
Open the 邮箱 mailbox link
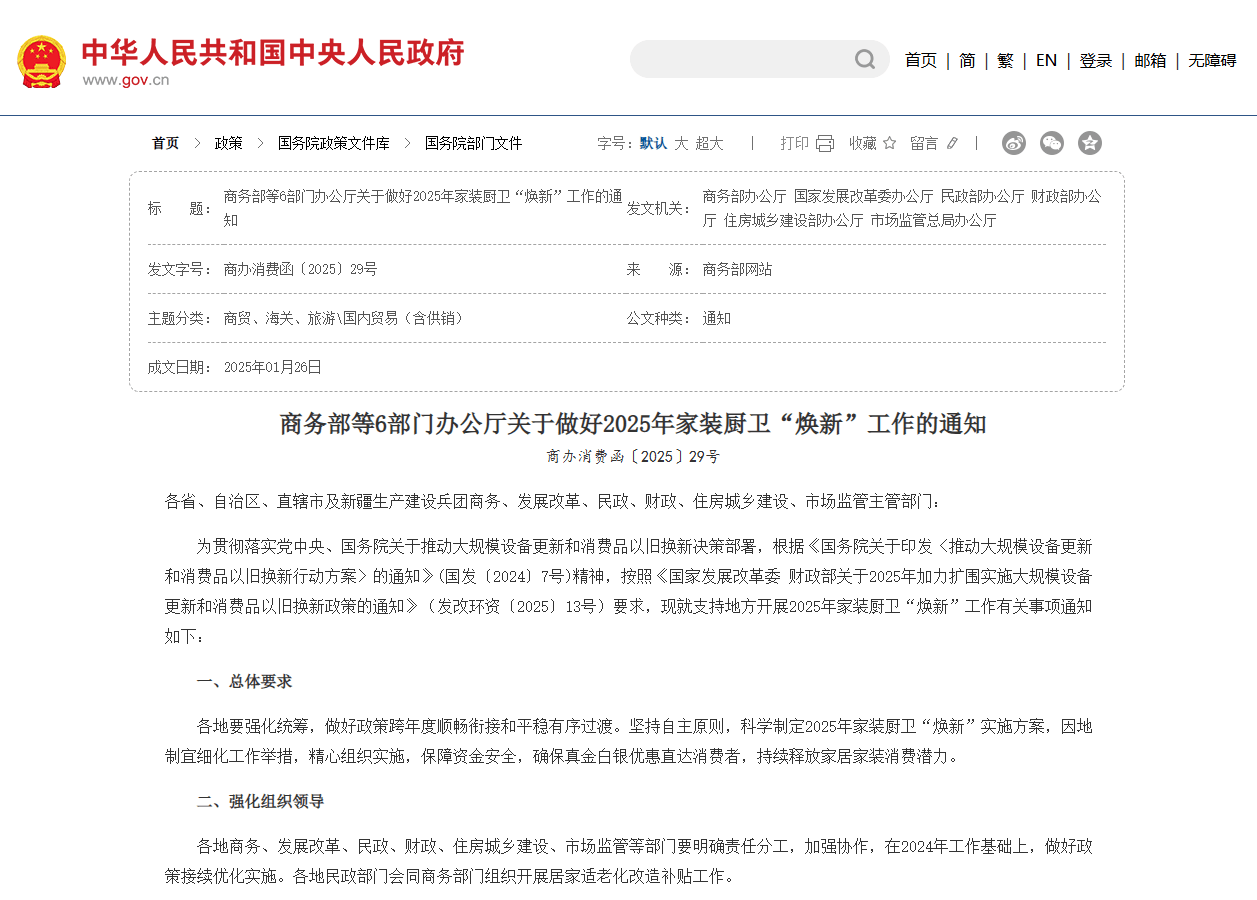pyautogui.click(x=1150, y=60)
